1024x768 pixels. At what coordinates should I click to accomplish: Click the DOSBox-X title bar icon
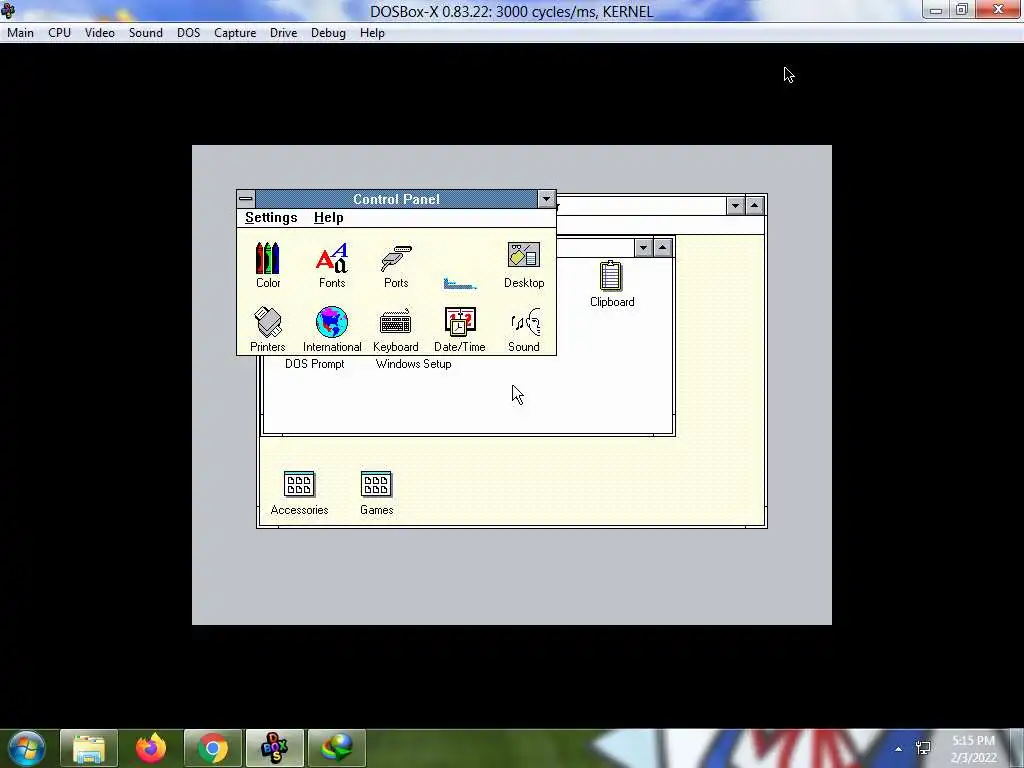pyautogui.click(x=8, y=11)
